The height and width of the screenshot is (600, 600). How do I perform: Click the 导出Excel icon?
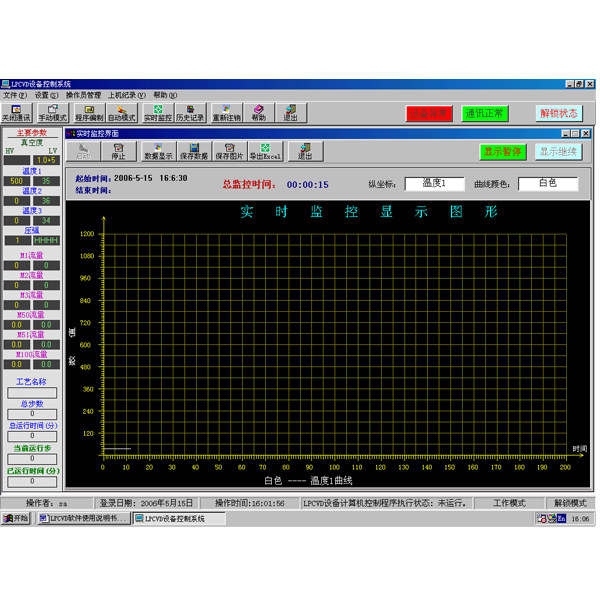tap(266, 152)
